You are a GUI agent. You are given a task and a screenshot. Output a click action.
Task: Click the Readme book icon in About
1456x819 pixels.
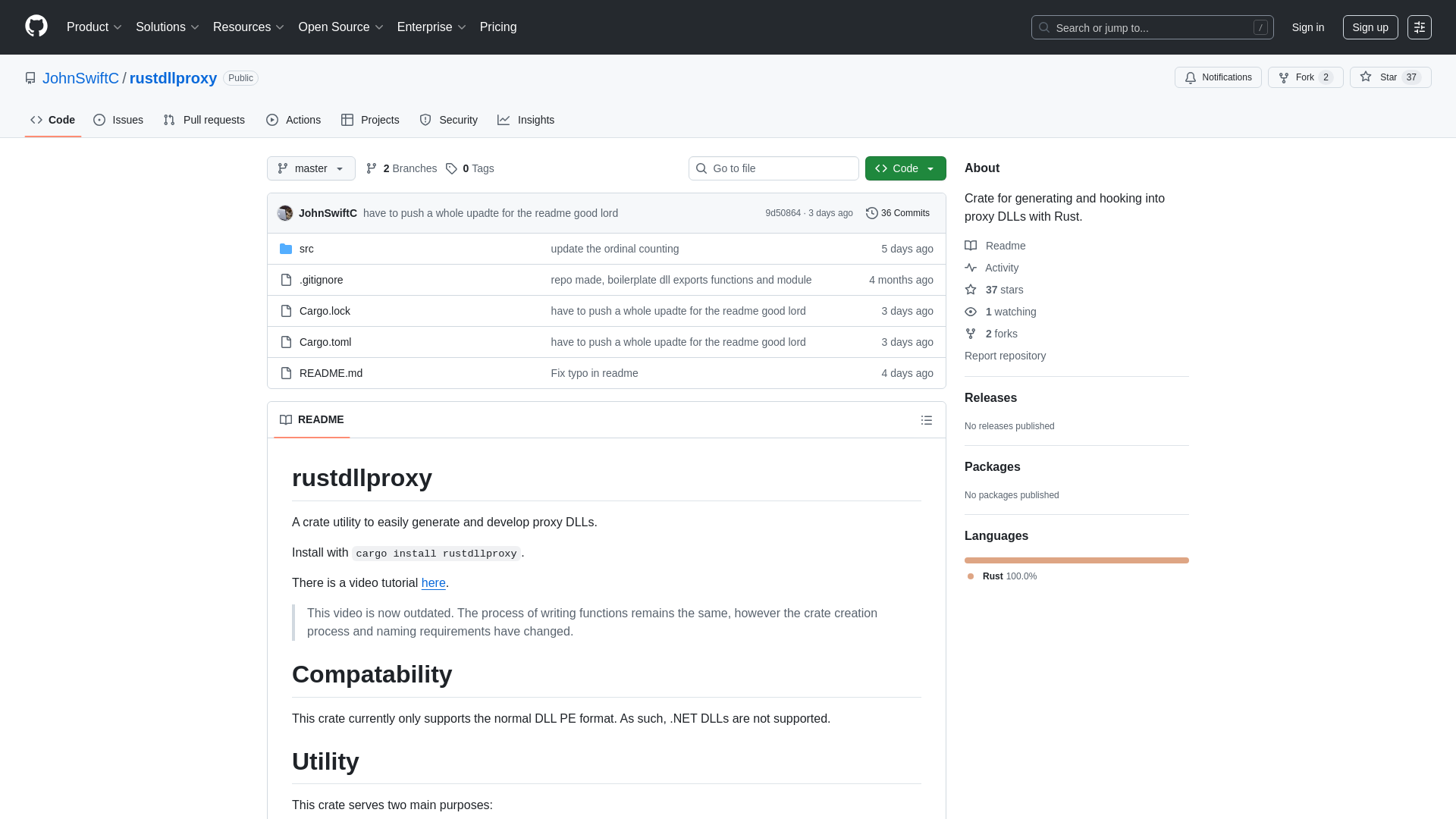coord(971,246)
